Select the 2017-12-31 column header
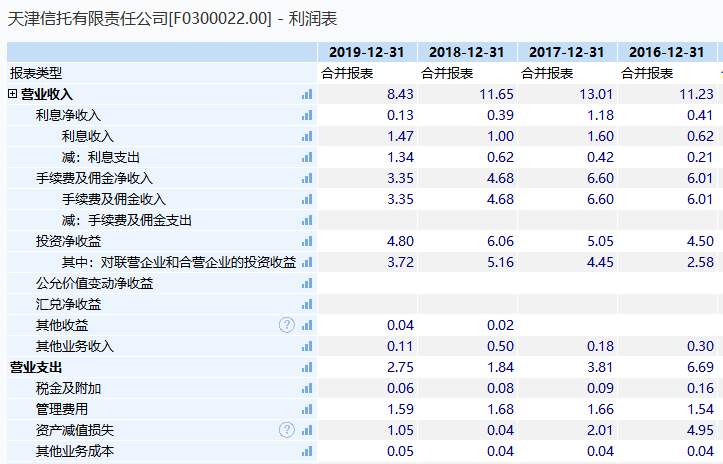 click(567, 52)
